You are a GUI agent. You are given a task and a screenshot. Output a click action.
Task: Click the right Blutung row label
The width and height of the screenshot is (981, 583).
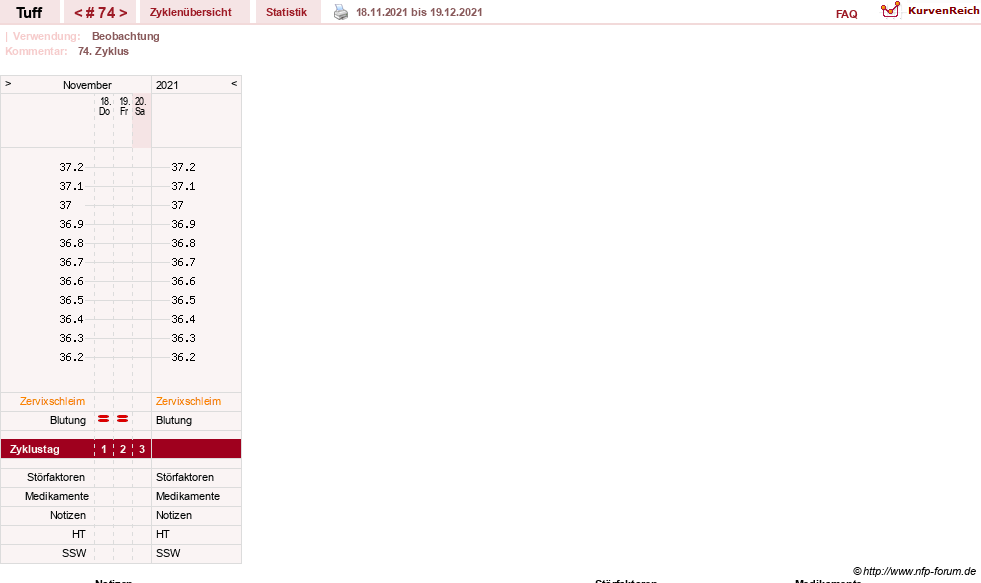pos(174,420)
